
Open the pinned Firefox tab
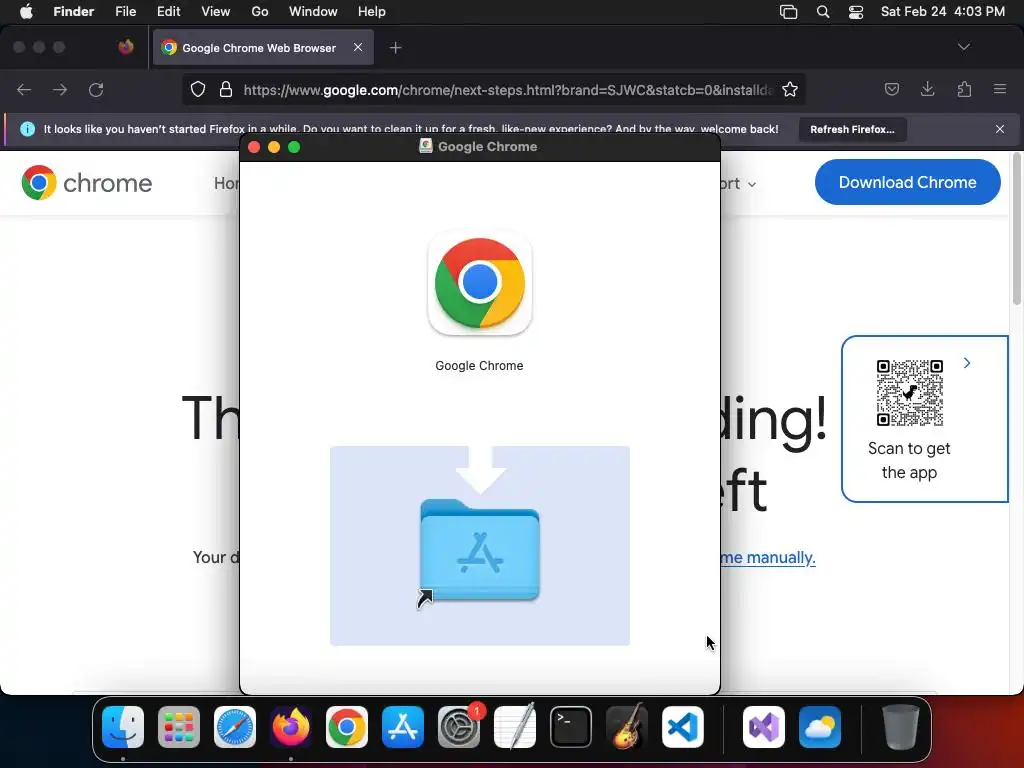(x=126, y=47)
